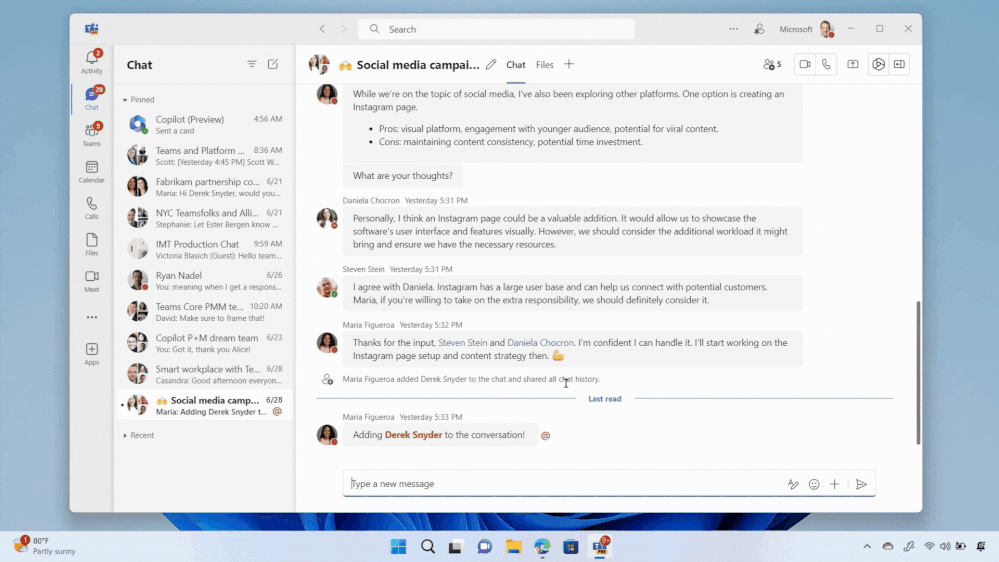Rename chat using the pencil icon
Screen dimensions: 999x562
pos(491,64)
